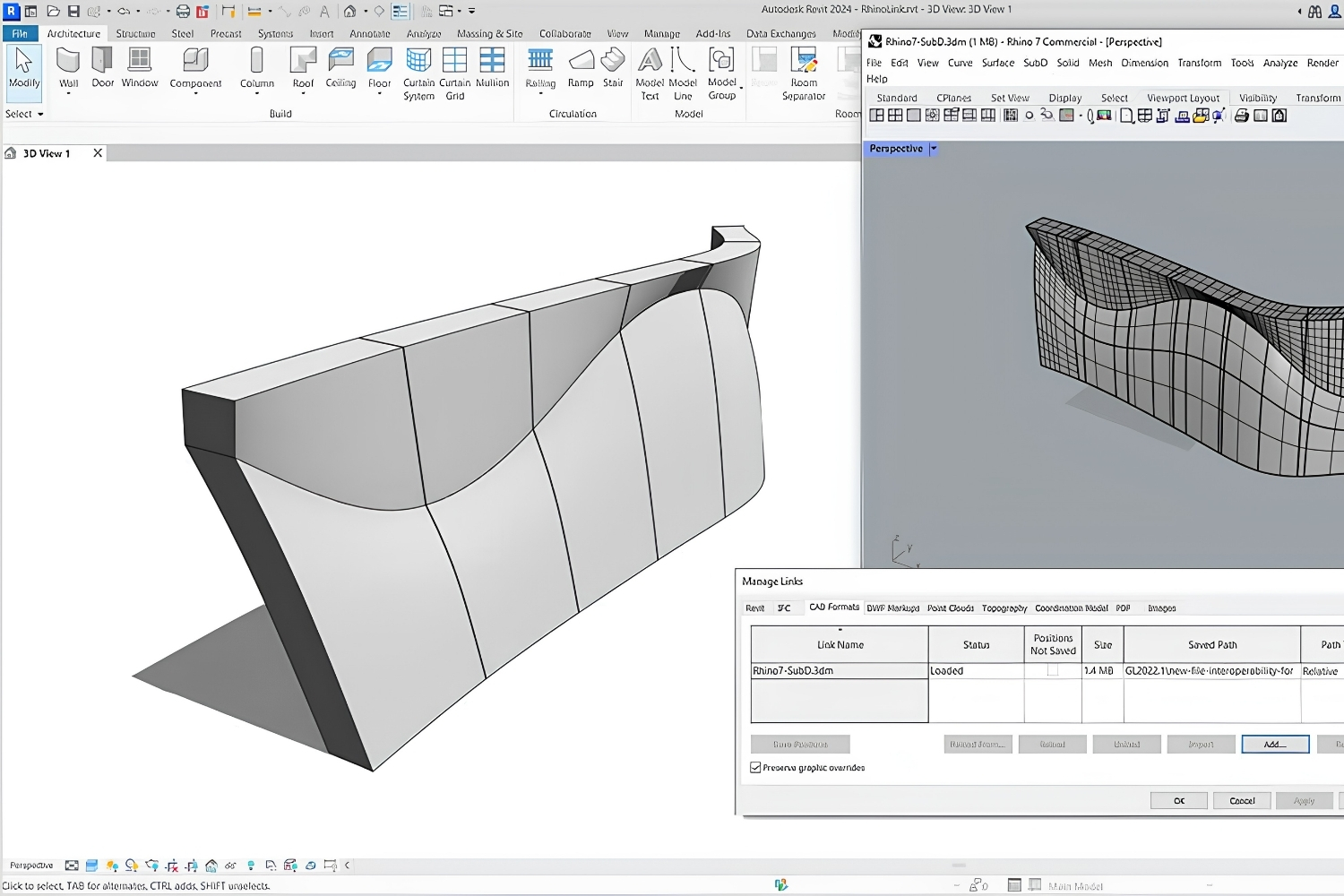Select the Floor tool
The image size is (1344, 896).
[x=380, y=66]
